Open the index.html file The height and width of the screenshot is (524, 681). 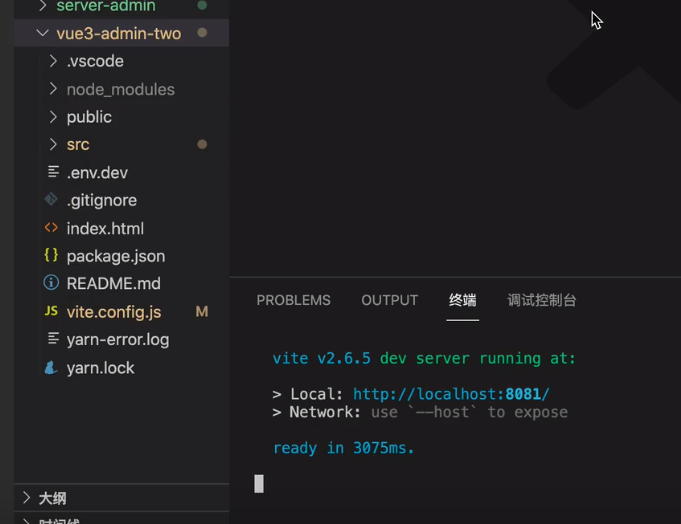click(x=105, y=228)
